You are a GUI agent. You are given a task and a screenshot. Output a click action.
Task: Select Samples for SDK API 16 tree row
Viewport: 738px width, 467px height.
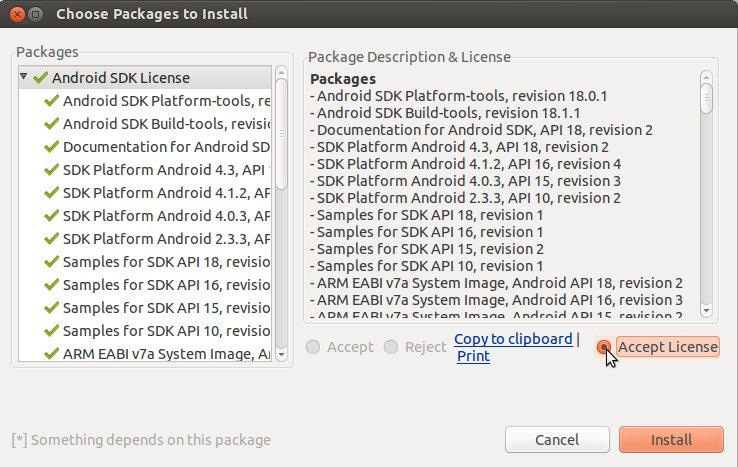pyautogui.click(x=145, y=285)
